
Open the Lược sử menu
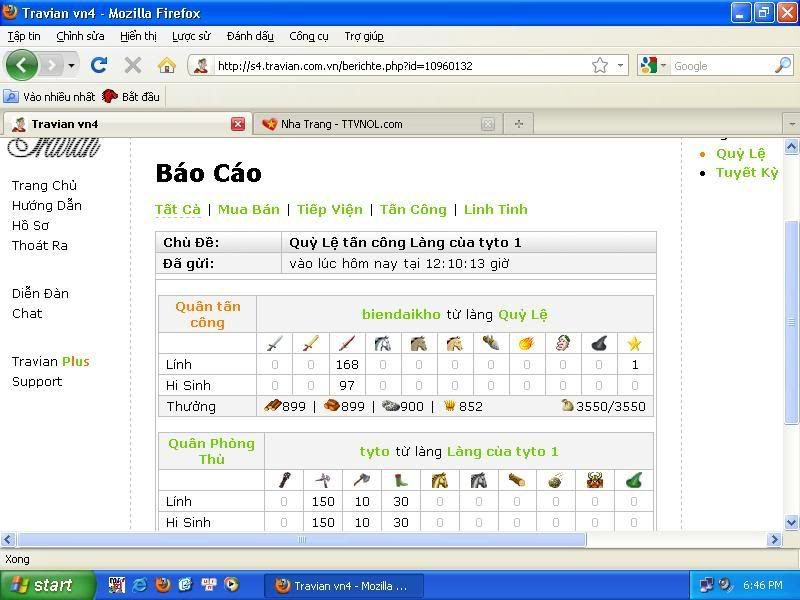click(x=191, y=36)
